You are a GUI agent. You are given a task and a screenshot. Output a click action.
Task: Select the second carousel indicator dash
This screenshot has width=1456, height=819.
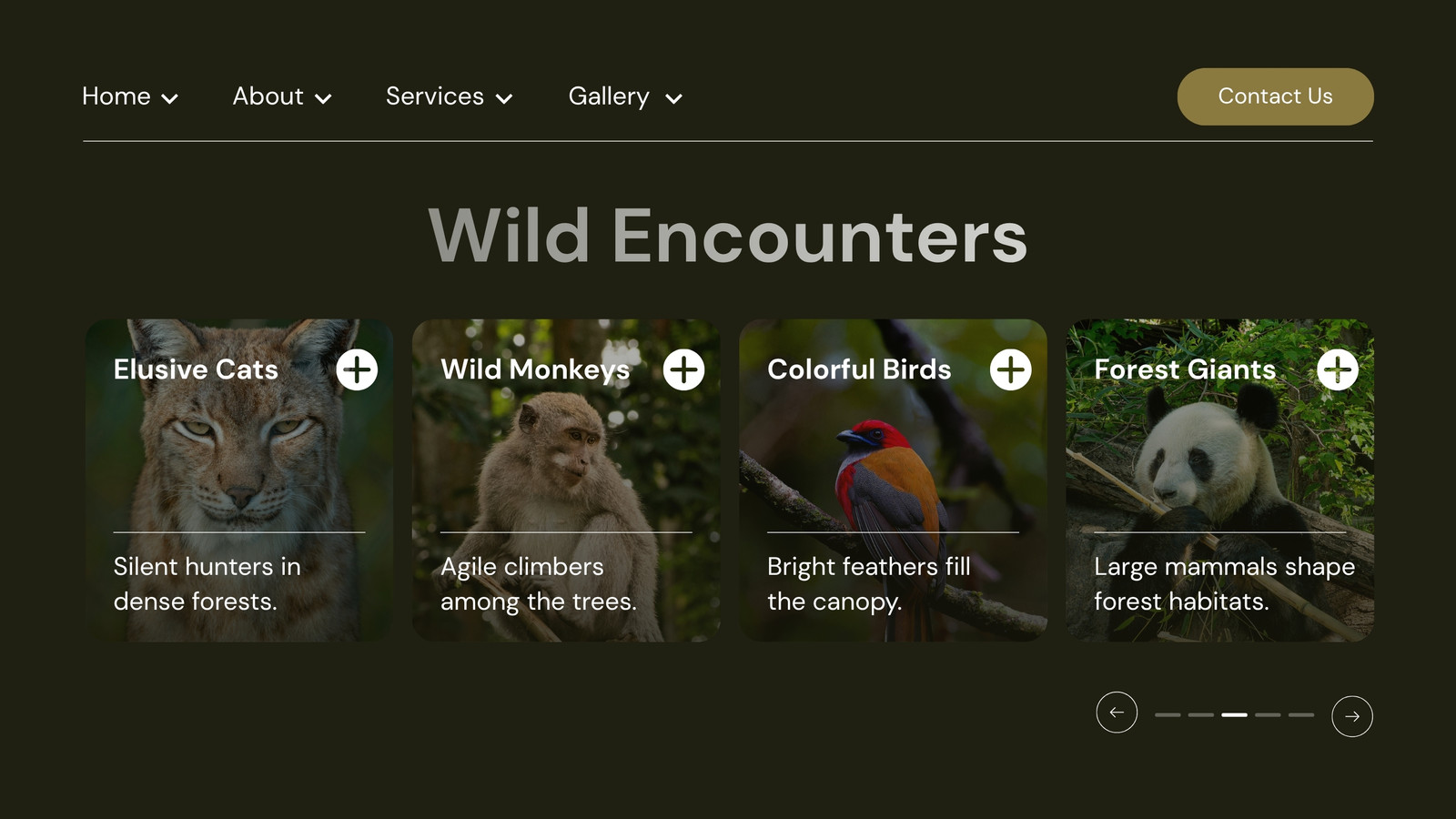click(x=1201, y=715)
